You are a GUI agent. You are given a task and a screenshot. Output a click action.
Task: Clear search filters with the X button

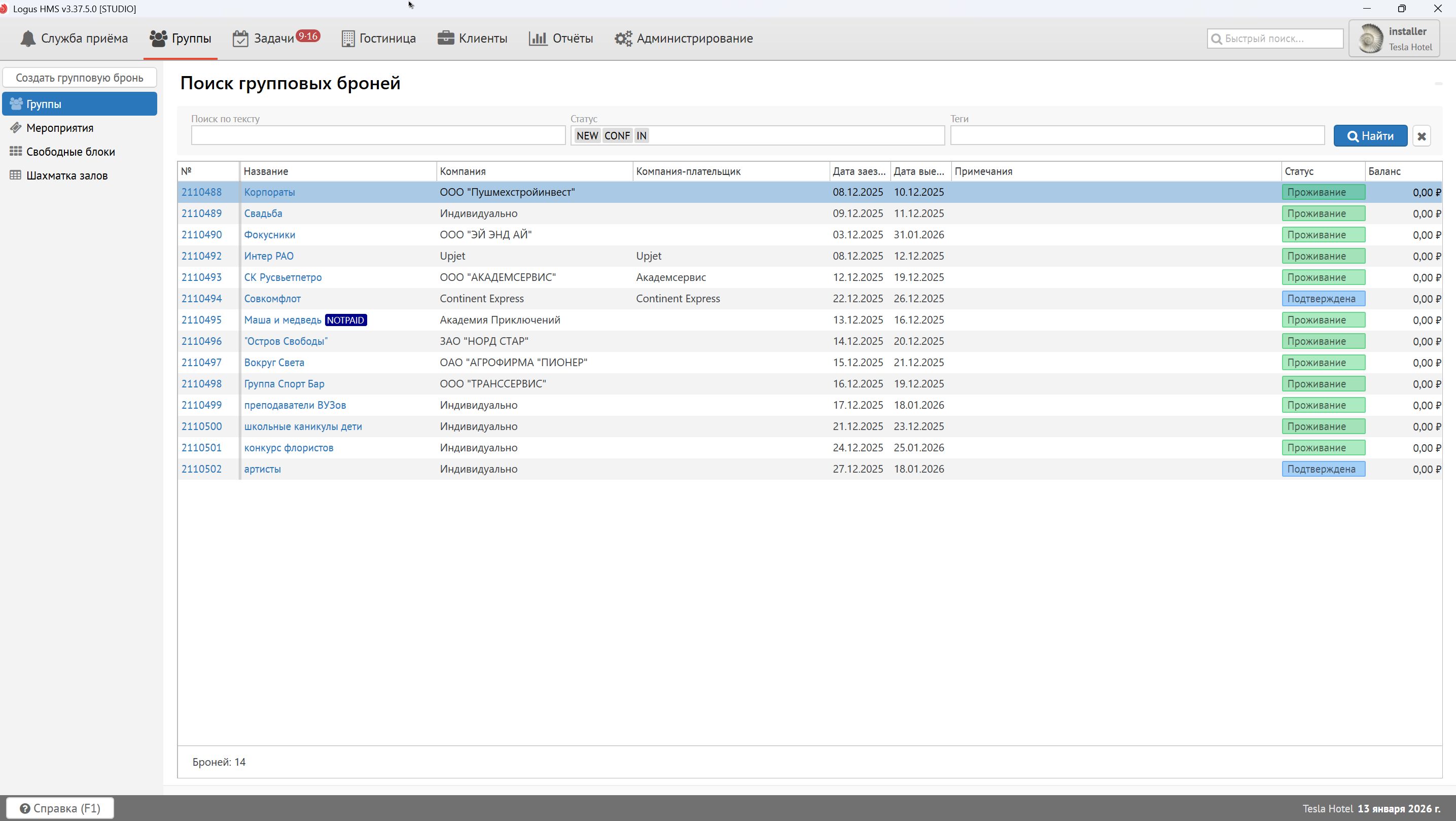tap(1421, 136)
